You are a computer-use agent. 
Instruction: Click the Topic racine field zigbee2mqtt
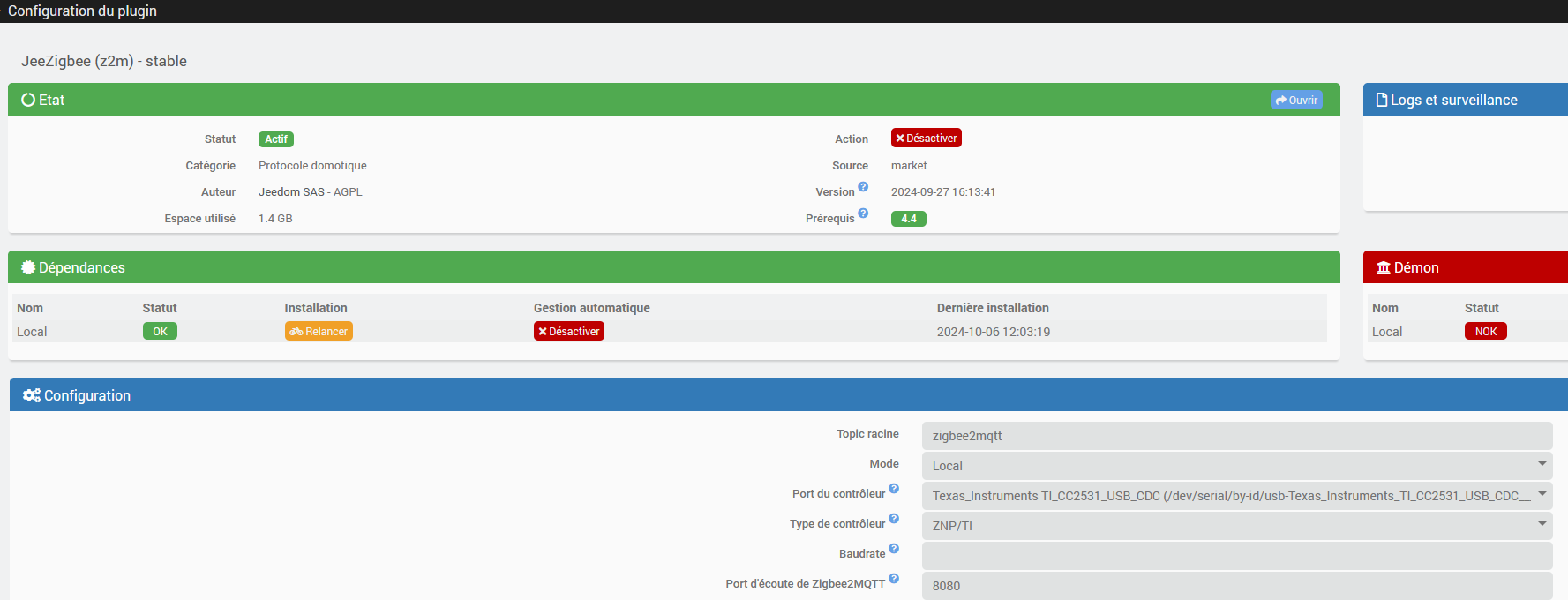click(x=1237, y=436)
